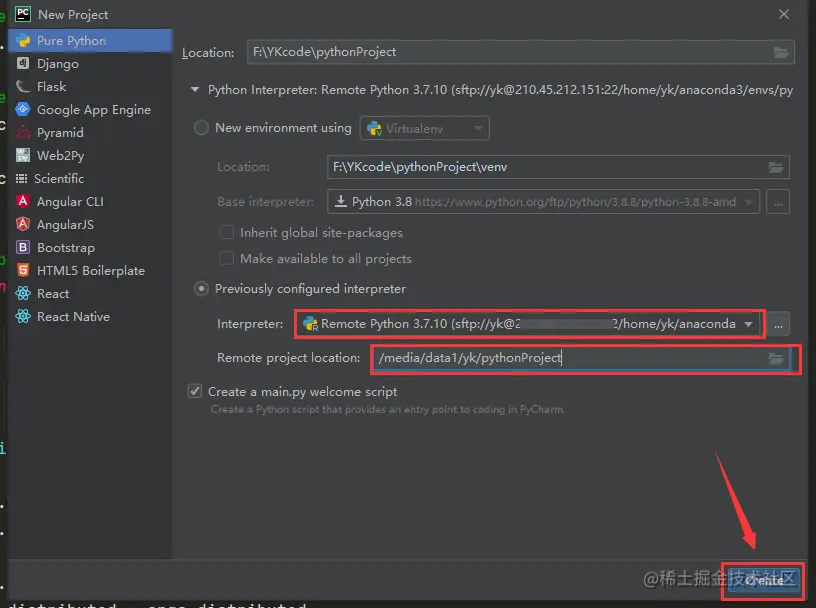816x608 pixels.
Task: Select Pure Python in the project type list
Action: point(90,41)
